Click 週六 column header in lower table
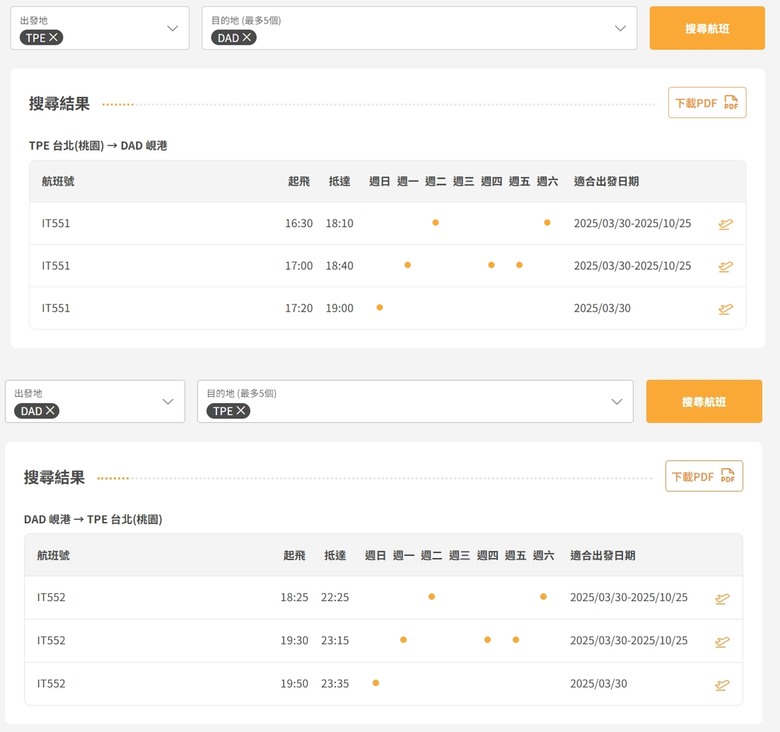780x732 pixels. click(x=543, y=555)
